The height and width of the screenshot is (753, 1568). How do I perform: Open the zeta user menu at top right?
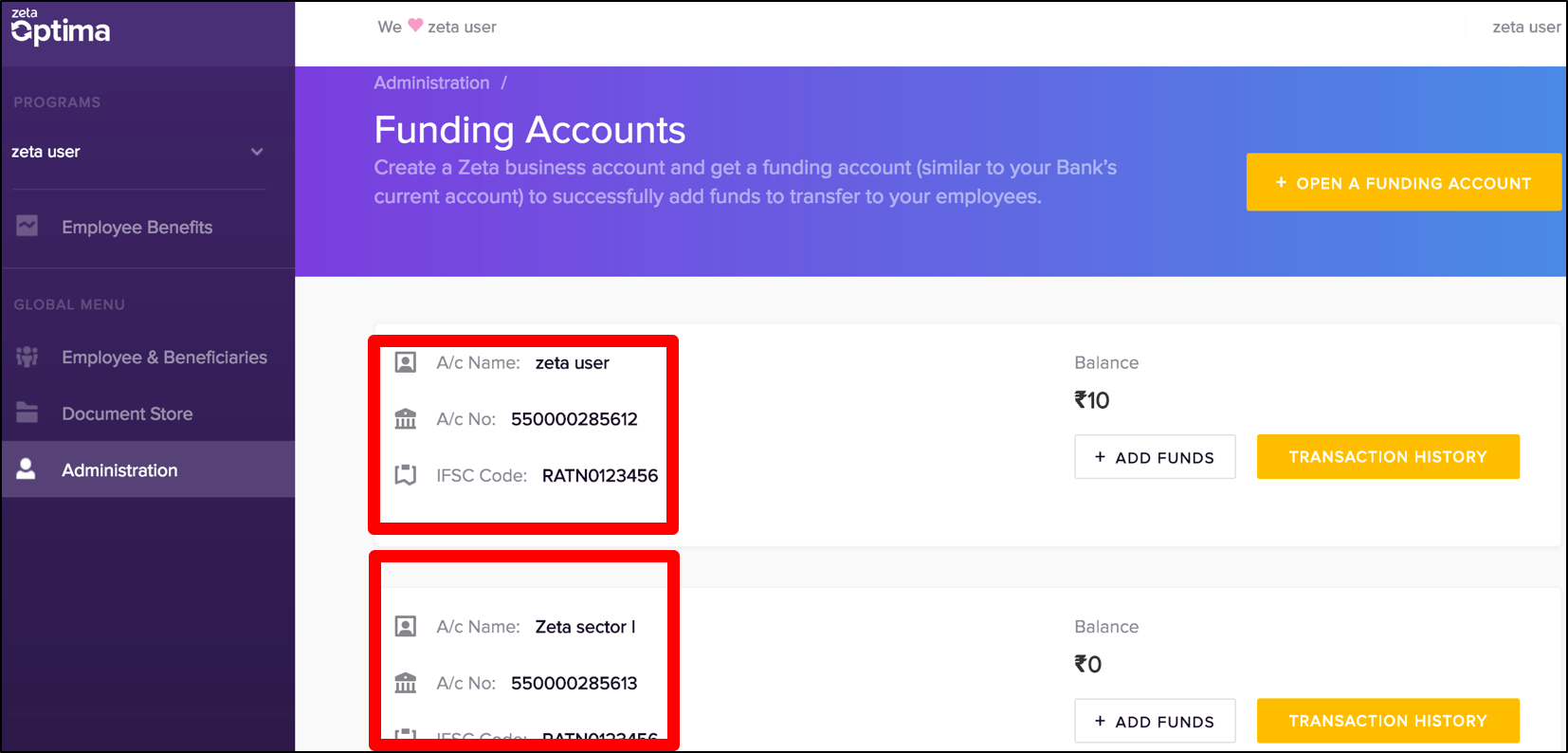(x=1526, y=27)
